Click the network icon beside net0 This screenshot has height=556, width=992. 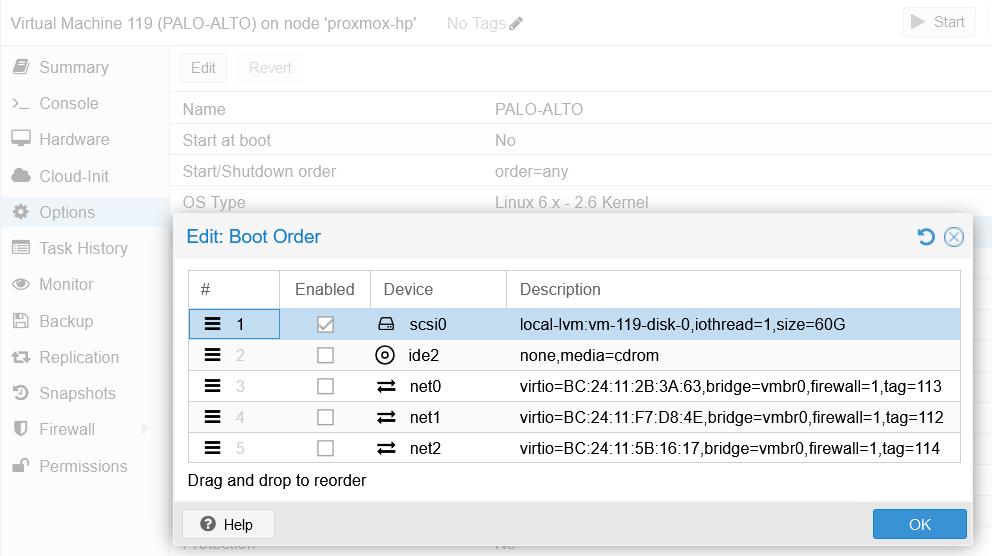coord(386,386)
